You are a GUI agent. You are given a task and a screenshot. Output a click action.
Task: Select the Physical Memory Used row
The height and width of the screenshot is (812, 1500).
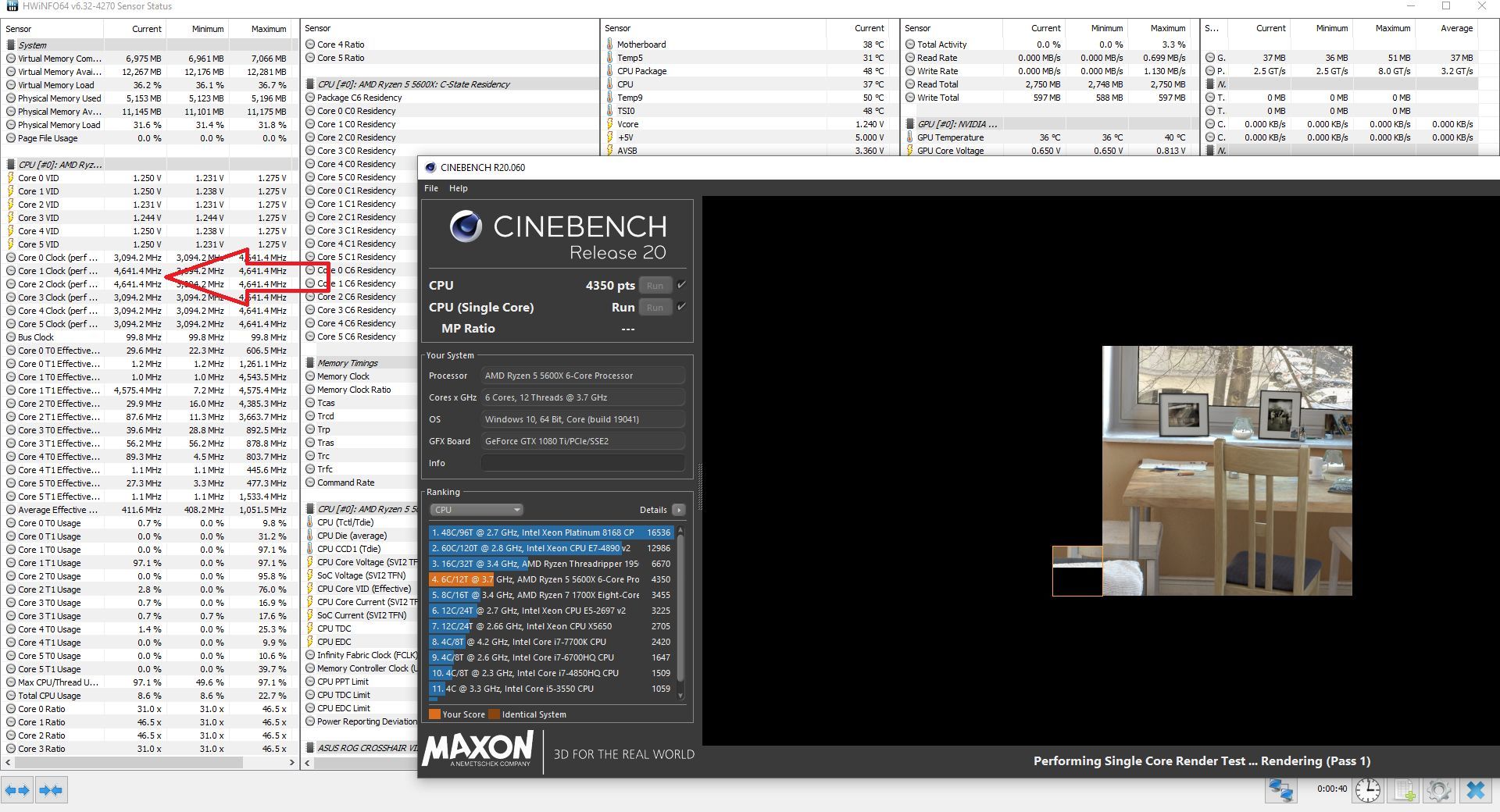tap(148, 98)
